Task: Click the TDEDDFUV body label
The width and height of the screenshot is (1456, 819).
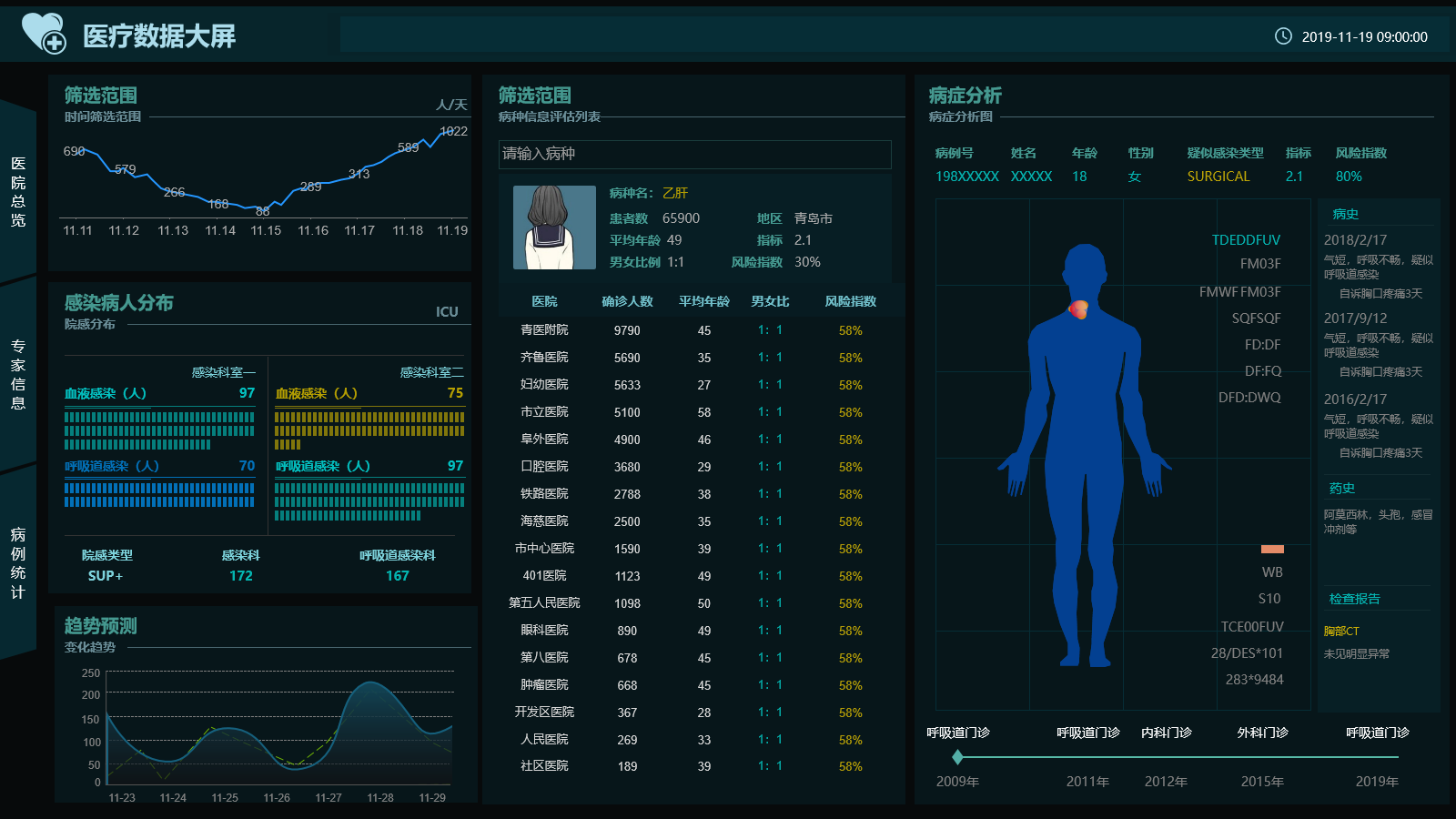Action: pos(1246,240)
